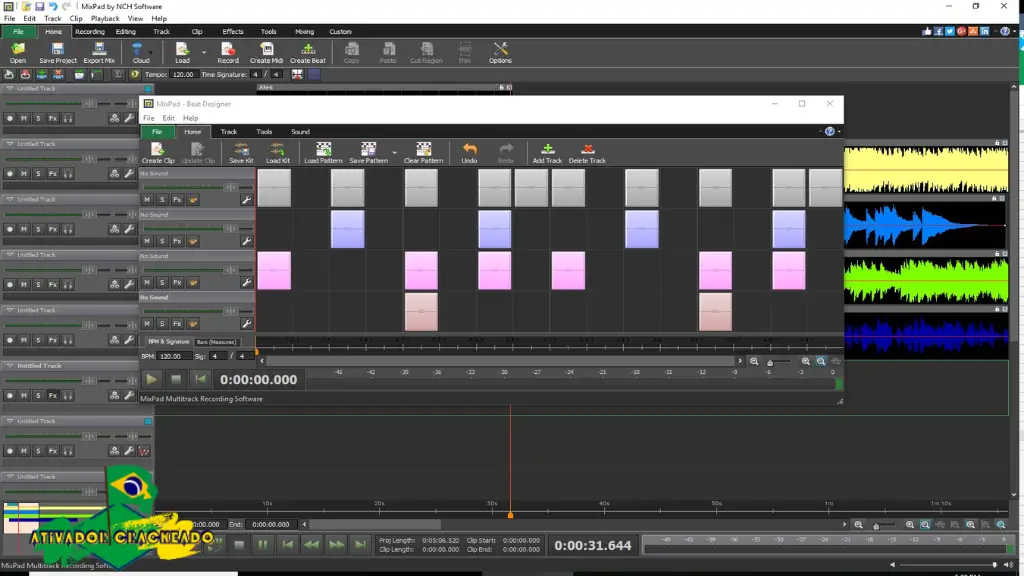Click Create Clip in Beat Designer
The width and height of the screenshot is (1024, 576).
(x=158, y=153)
